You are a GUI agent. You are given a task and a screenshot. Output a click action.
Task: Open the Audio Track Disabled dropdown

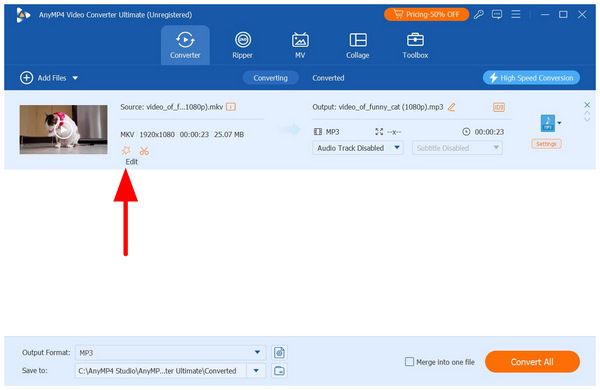click(358, 148)
